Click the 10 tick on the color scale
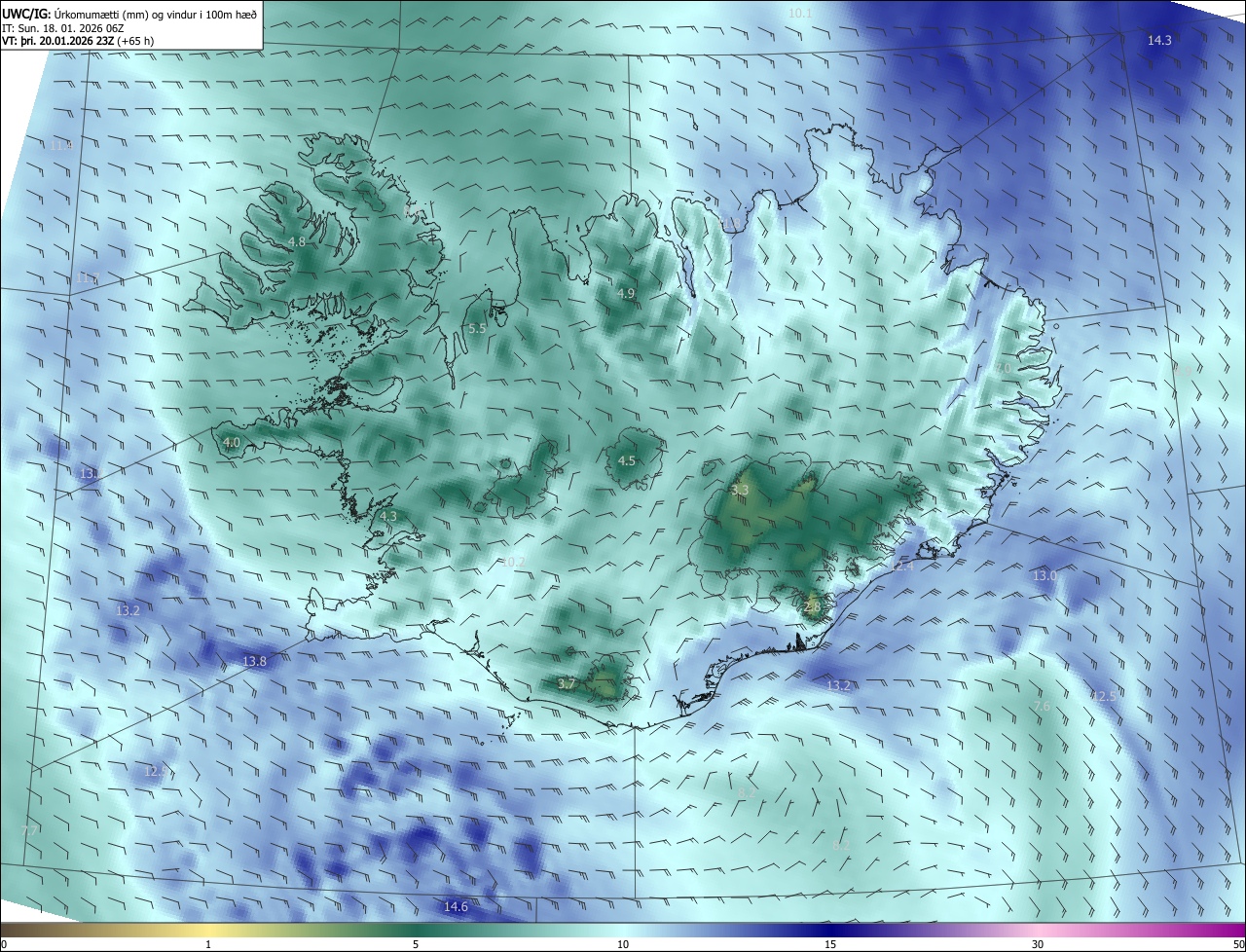The width and height of the screenshot is (1246, 952). coord(623,944)
